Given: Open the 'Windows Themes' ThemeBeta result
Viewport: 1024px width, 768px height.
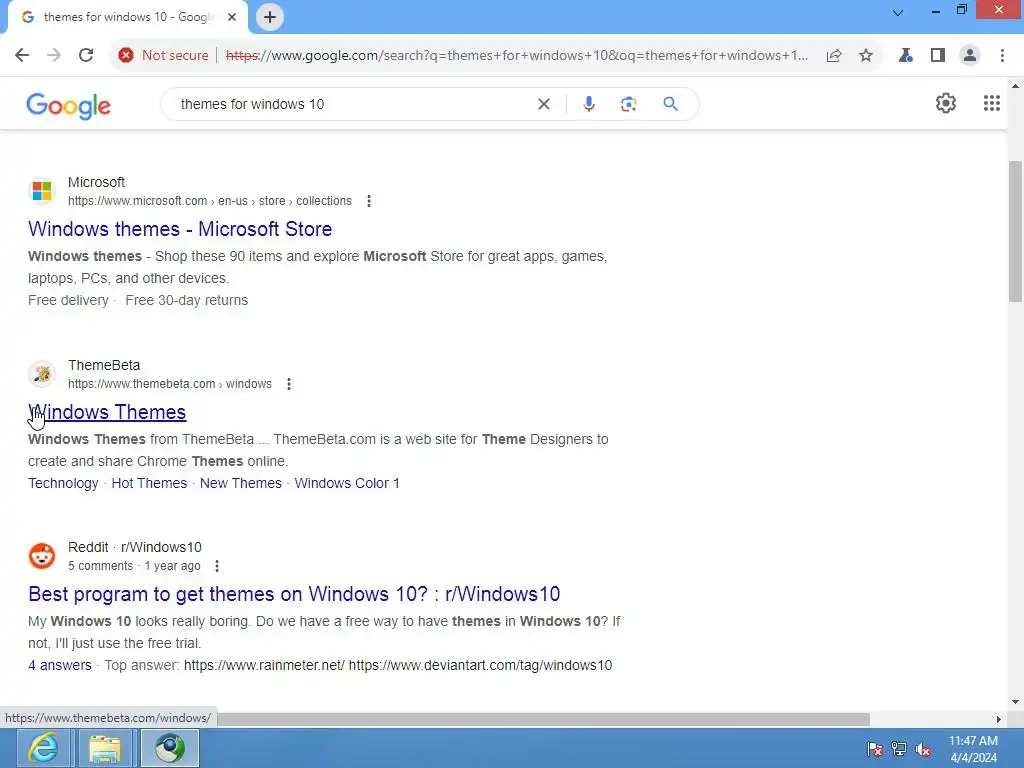Looking at the screenshot, I should pyautogui.click(x=107, y=412).
